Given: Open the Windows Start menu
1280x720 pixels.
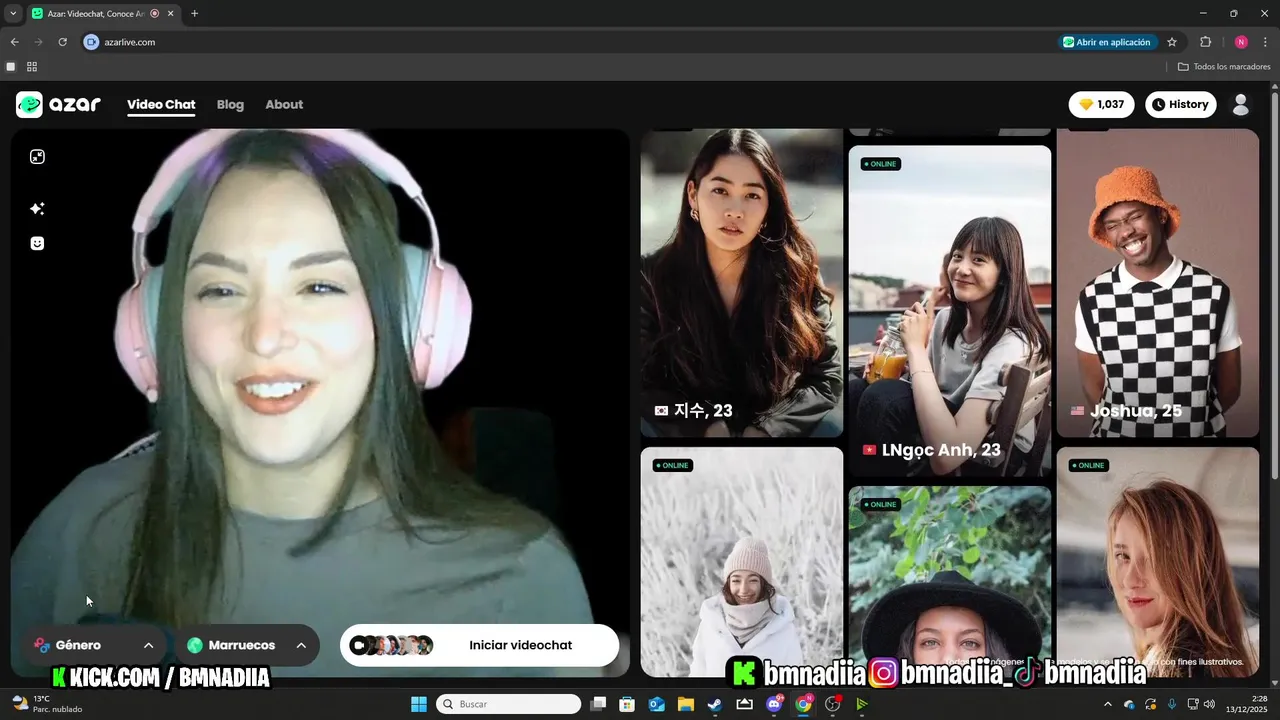Looking at the screenshot, I should pos(418,704).
